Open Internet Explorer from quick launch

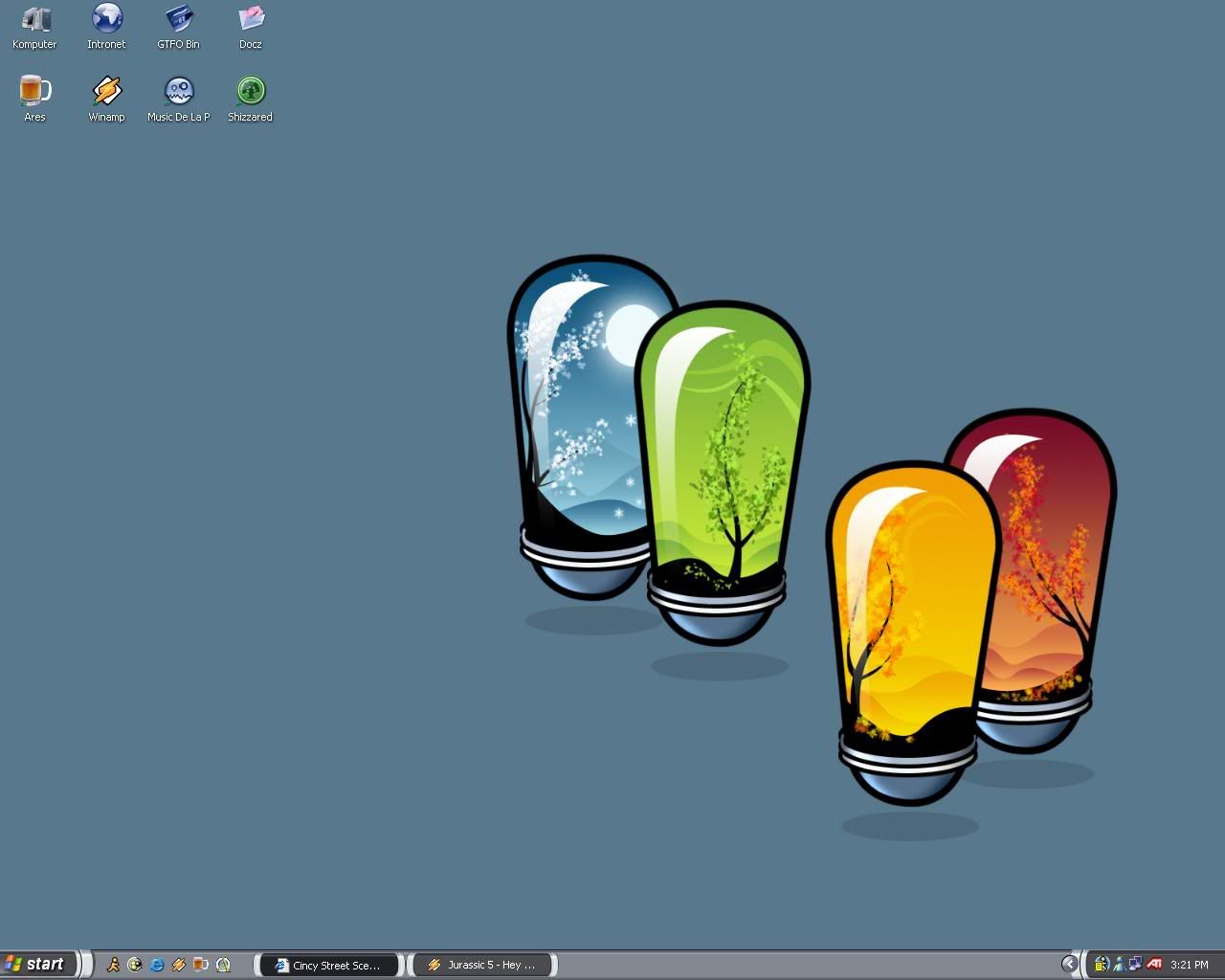pyautogui.click(x=156, y=965)
